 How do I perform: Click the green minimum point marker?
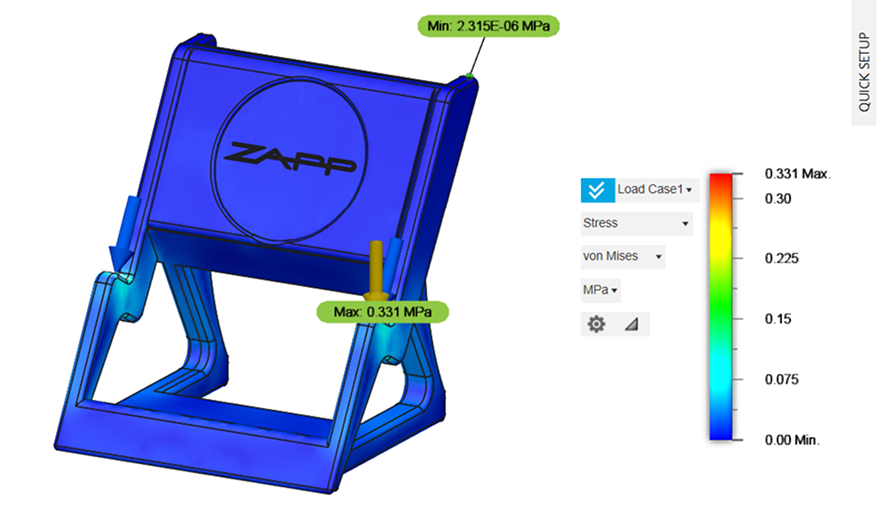tap(468, 74)
